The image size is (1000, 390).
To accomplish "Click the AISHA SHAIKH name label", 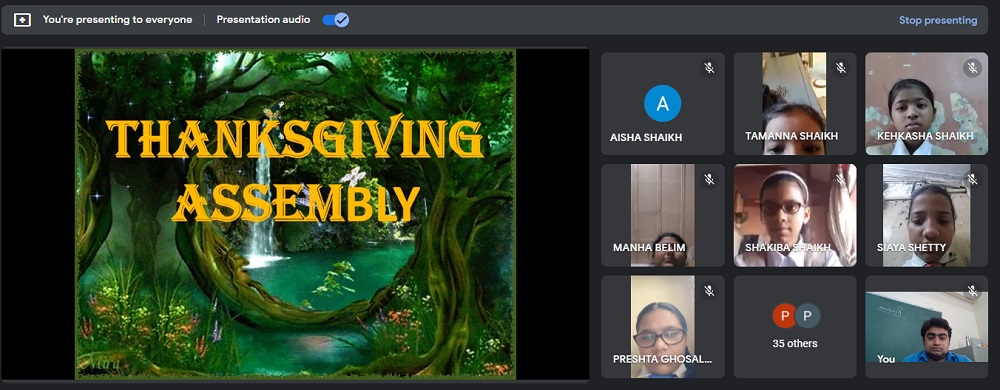I will (x=646, y=137).
